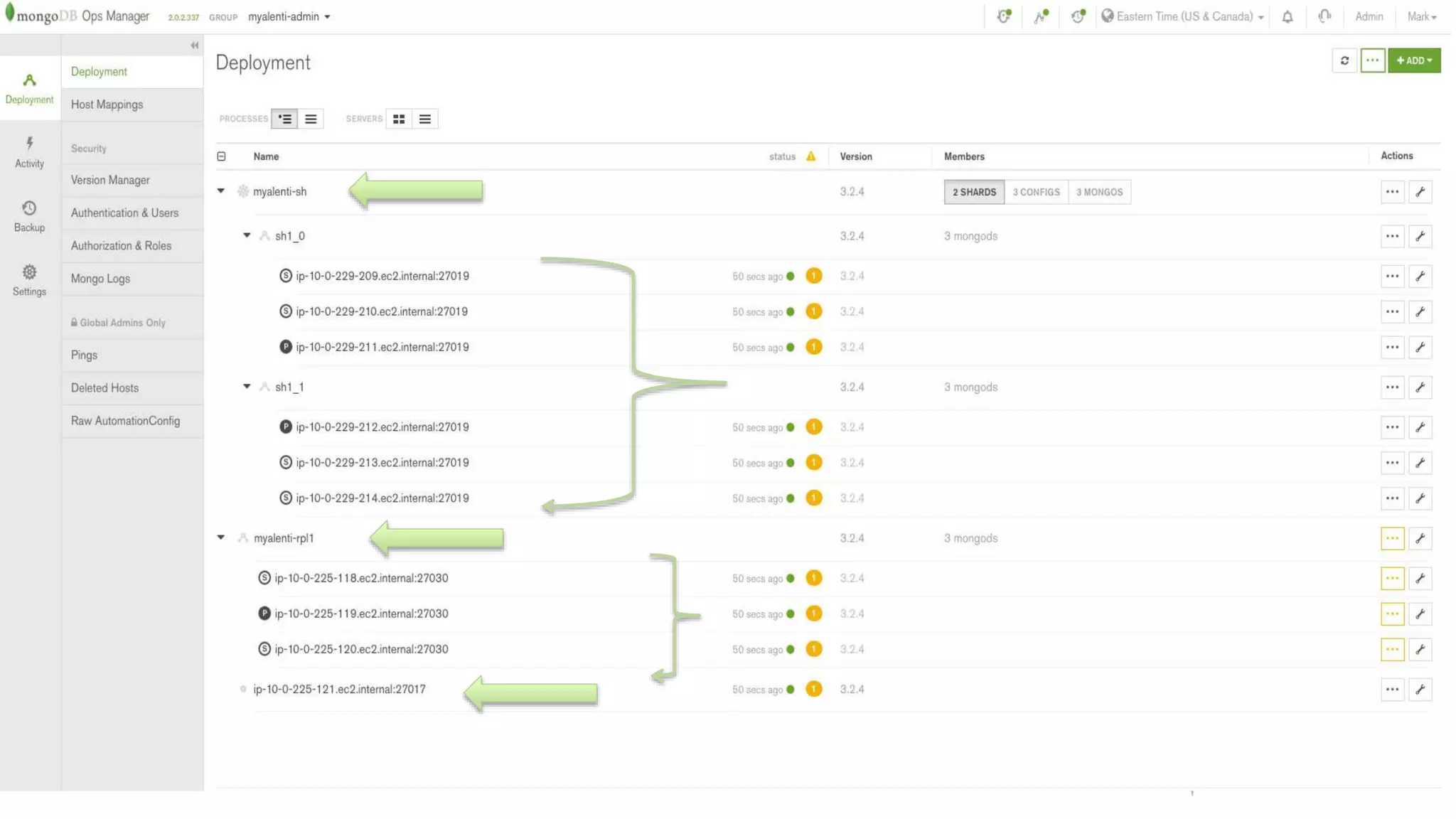Viewport: 1456px width, 819px height.
Task: Open the Admin link in header
Action: pos(1369,16)
